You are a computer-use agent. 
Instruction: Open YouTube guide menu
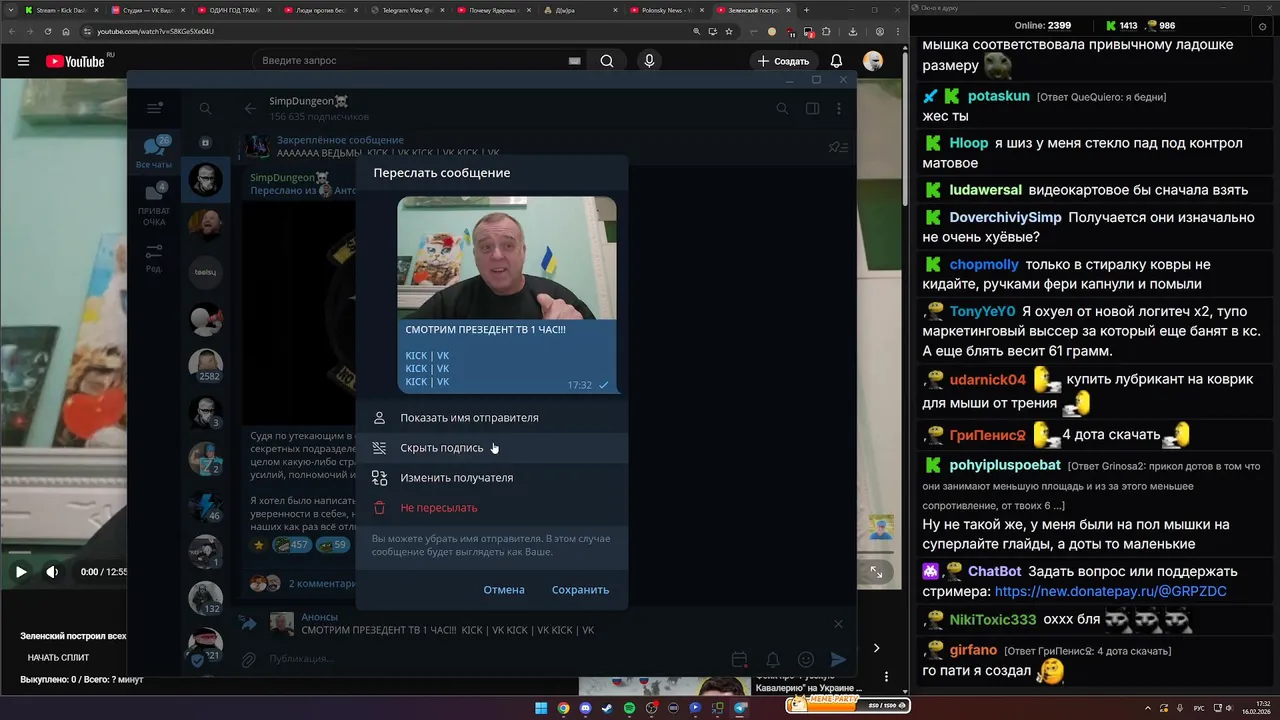(x=23, y=61)
